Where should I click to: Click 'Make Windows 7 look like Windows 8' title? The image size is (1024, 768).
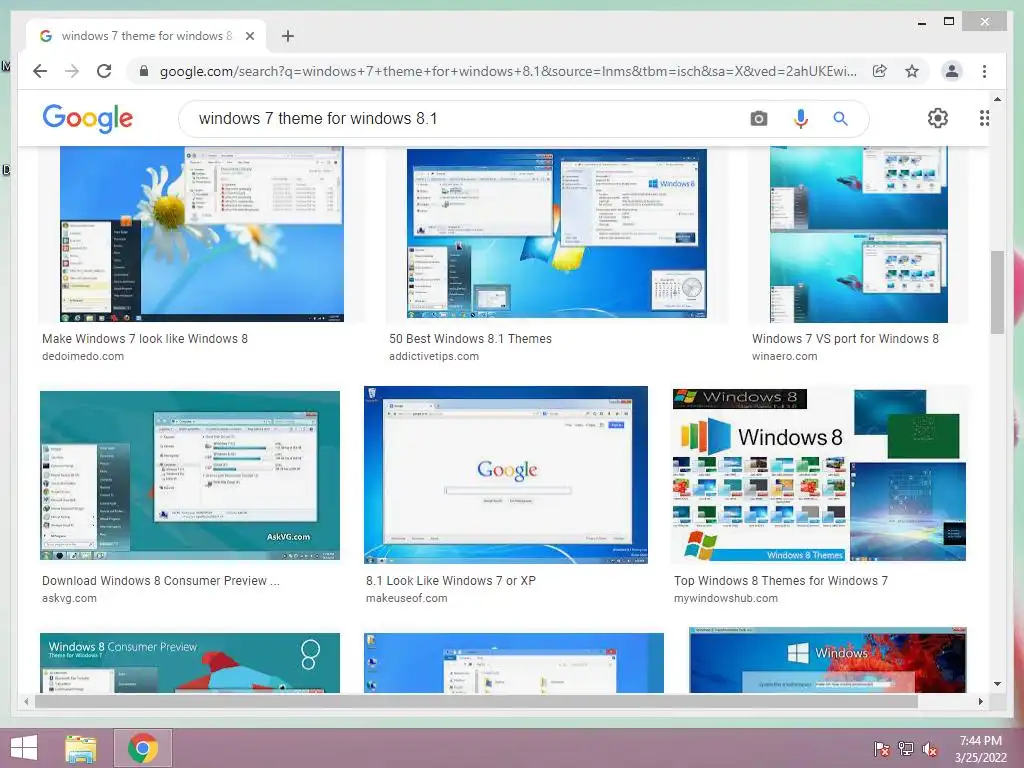point(145,338)
